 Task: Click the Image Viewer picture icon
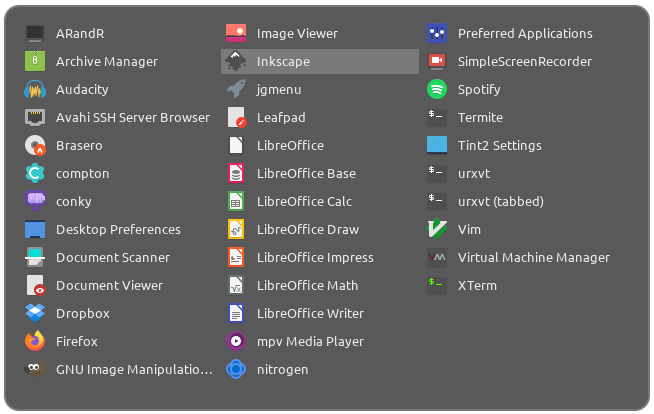click(236, 33)
